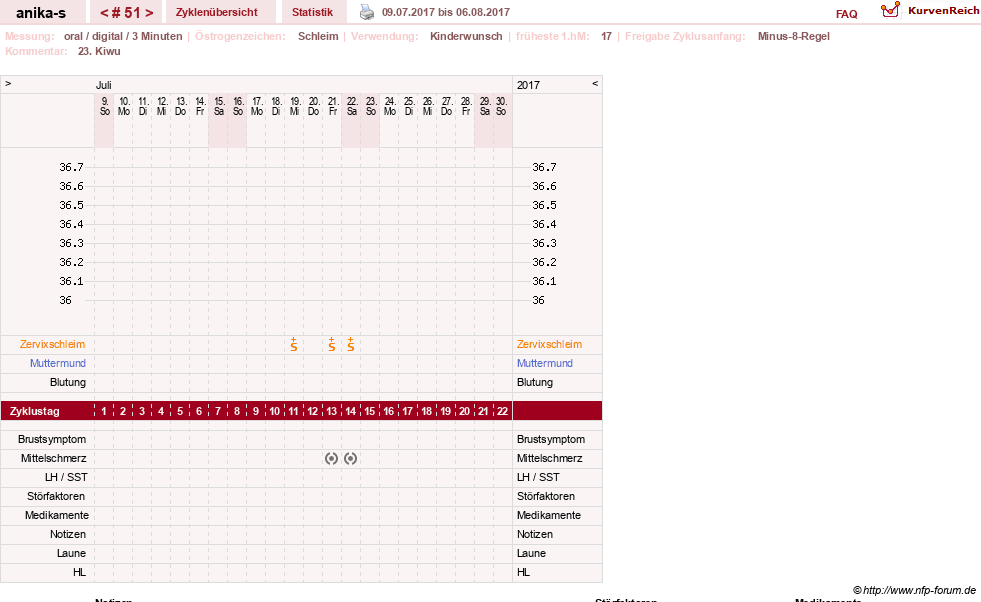
Task: Click date column '22. Sa'
Action: point(352,106)
